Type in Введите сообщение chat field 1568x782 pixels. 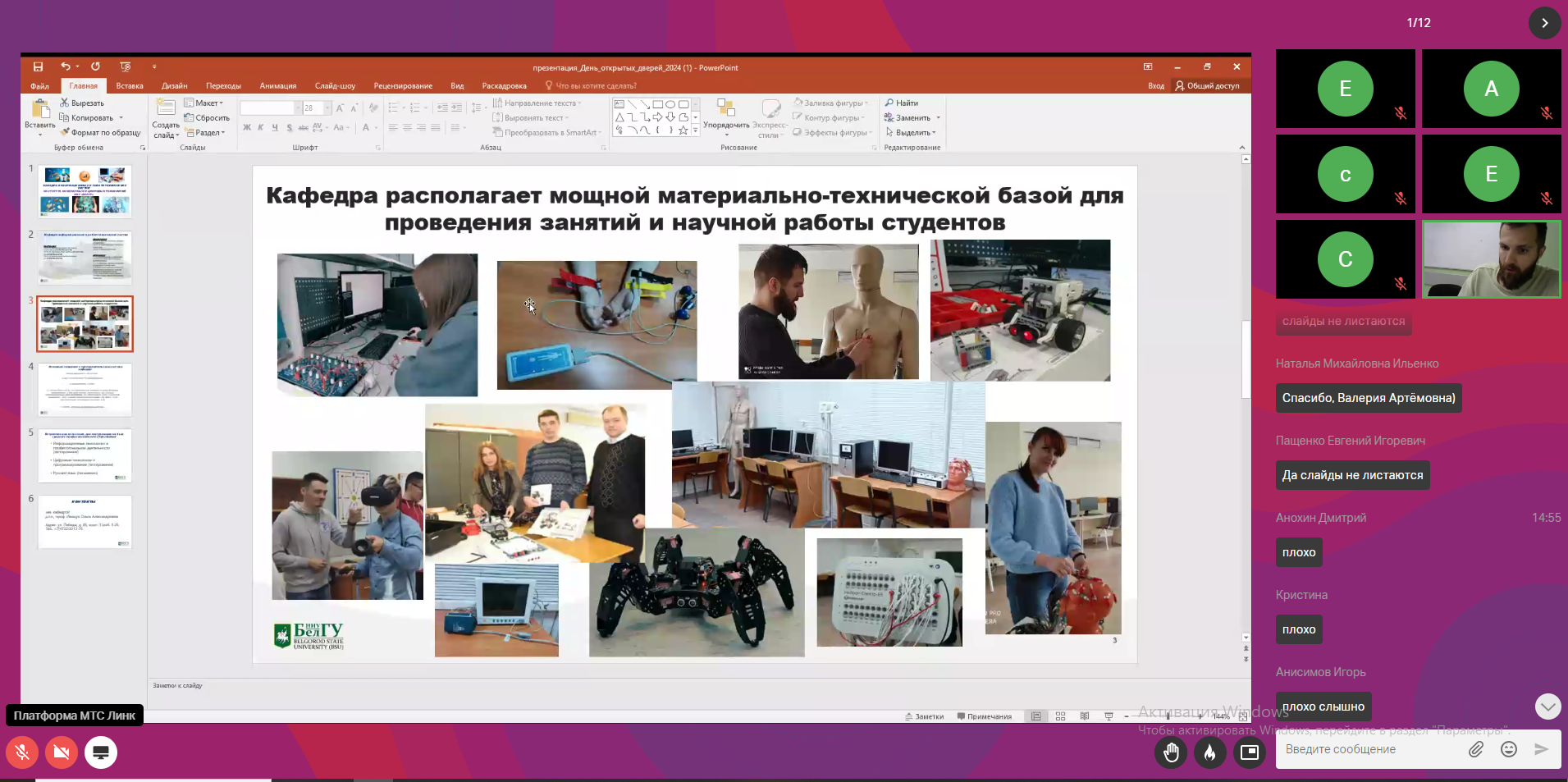point(1372,749)
